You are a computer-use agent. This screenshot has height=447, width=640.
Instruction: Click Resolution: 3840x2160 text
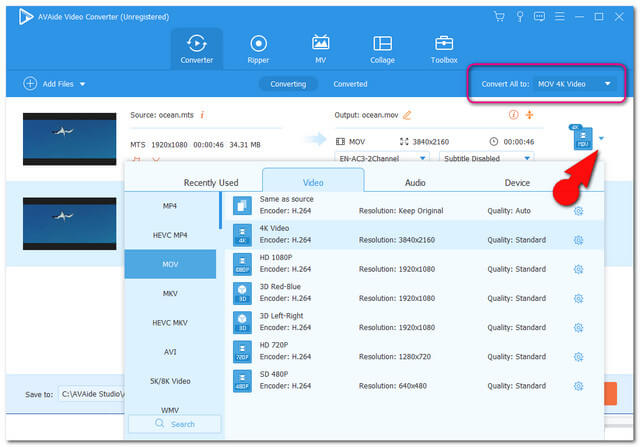point(397,240)
